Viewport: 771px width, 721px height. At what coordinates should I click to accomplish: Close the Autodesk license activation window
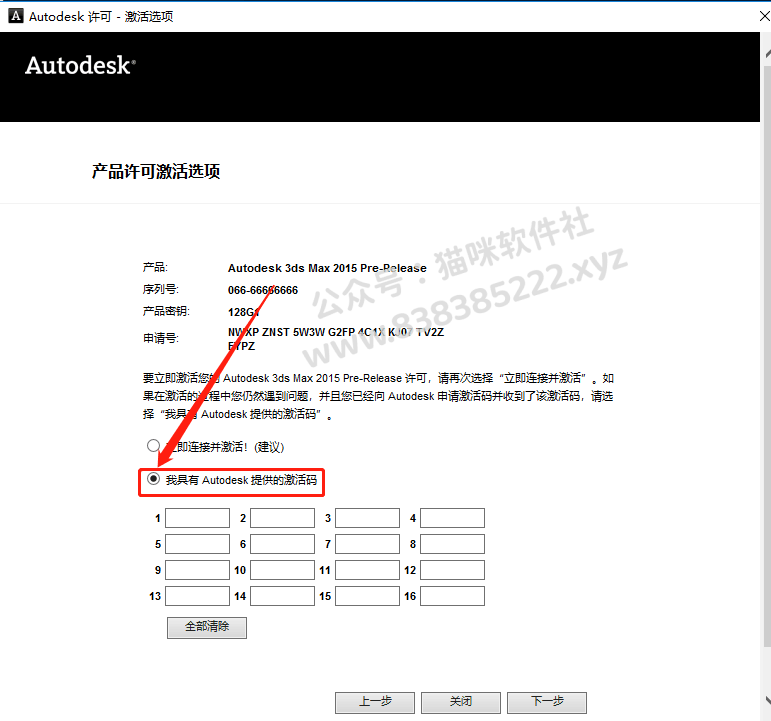tap(764, 16)
